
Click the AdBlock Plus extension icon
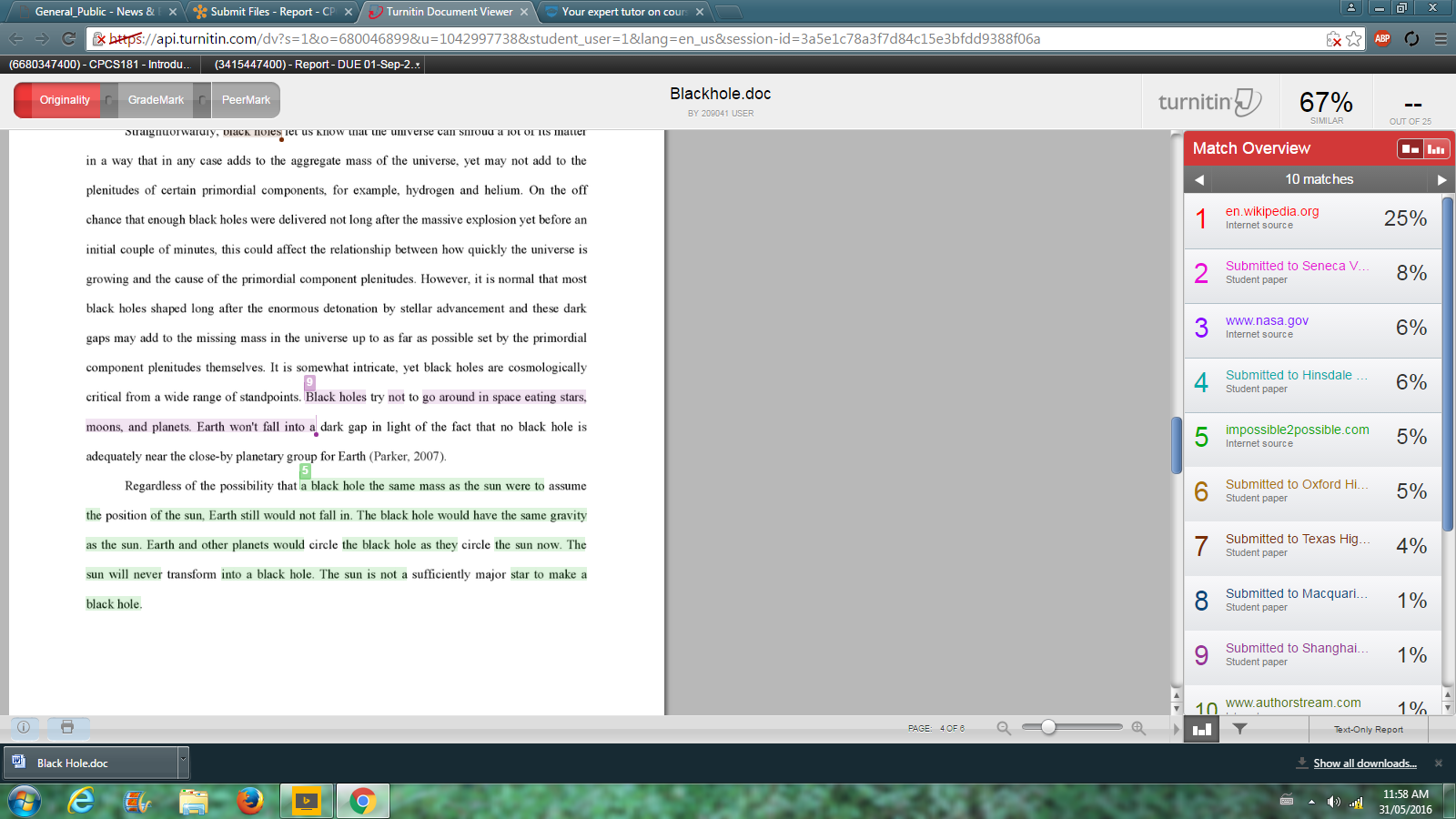point(1382,38)
